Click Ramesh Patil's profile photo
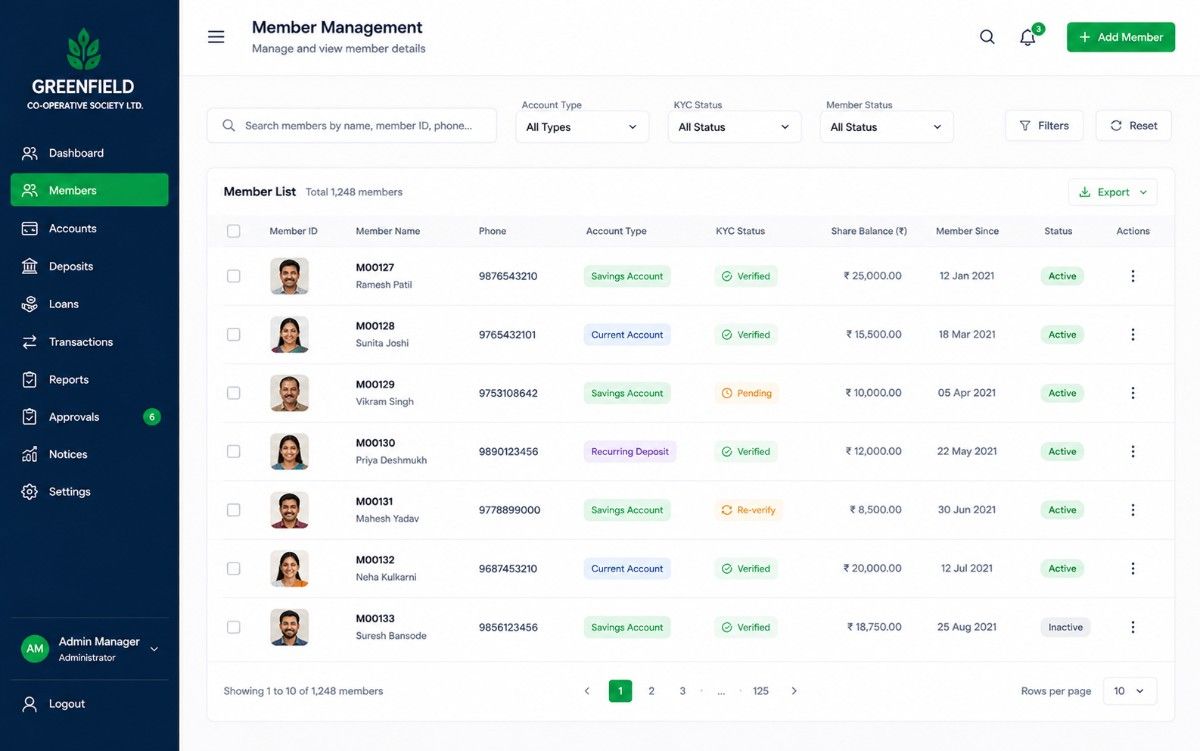The width and height of the screenshot is (1200, 751). [290, 276]
